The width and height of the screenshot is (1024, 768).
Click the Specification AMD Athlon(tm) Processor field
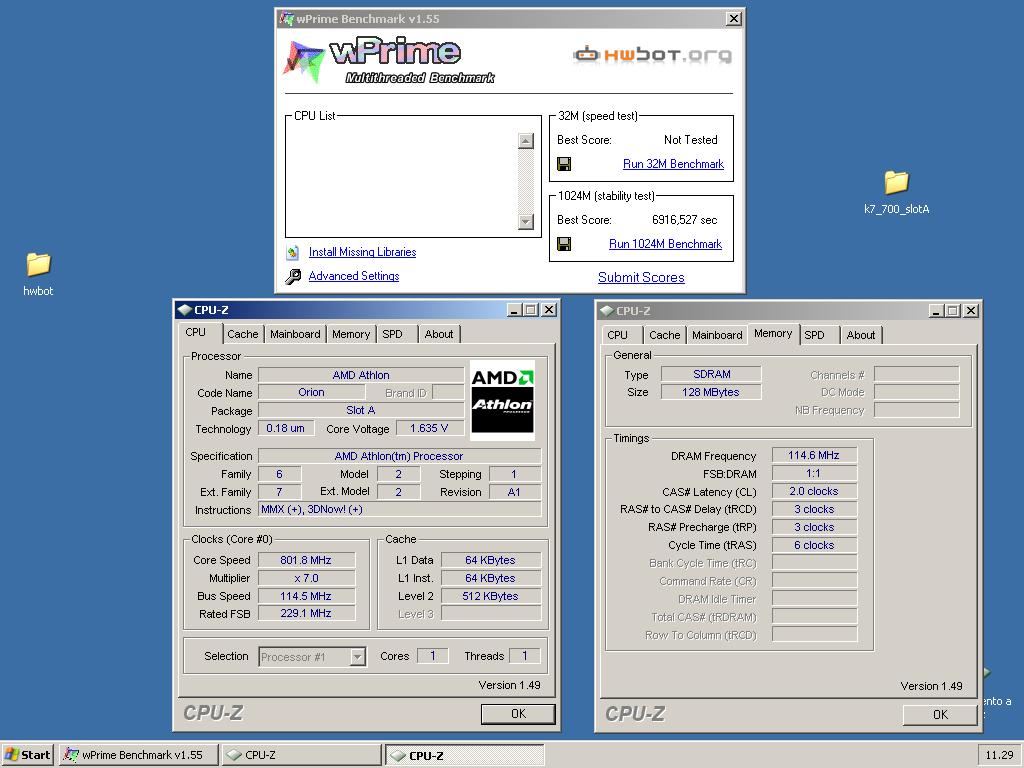pos(400,456)
